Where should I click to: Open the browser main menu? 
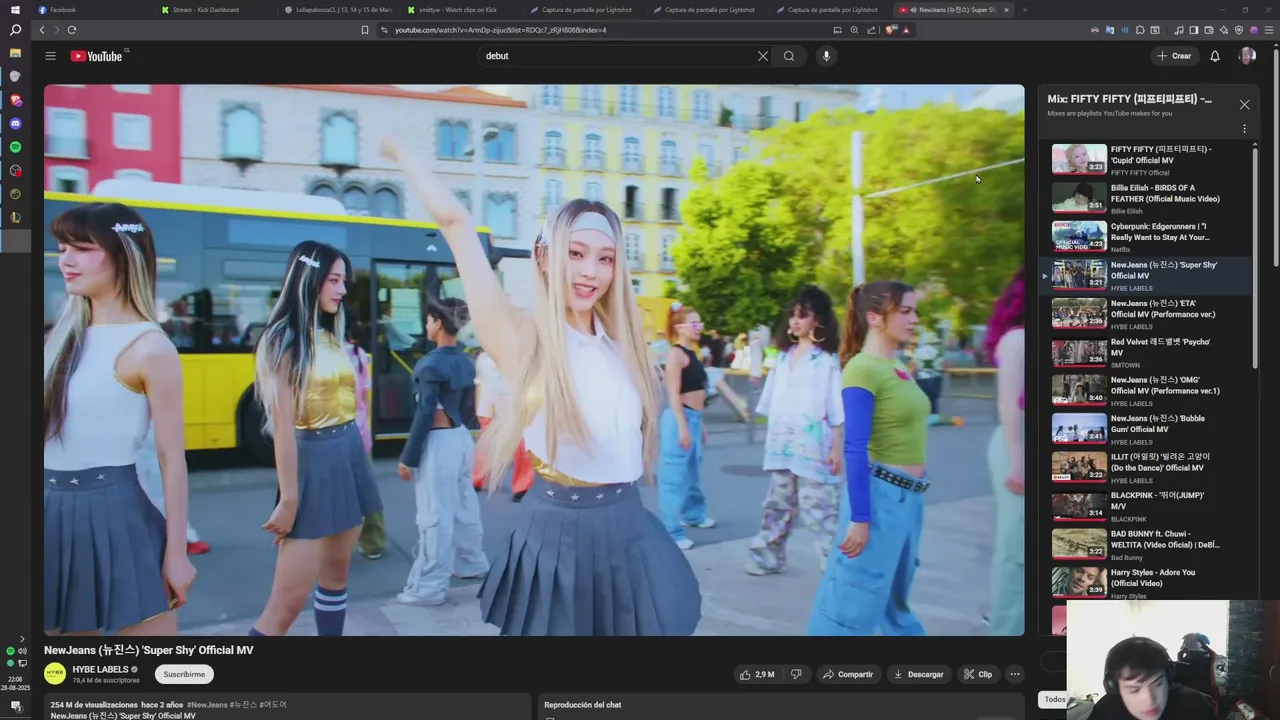pyautogui.click(x=1269, y=30)
